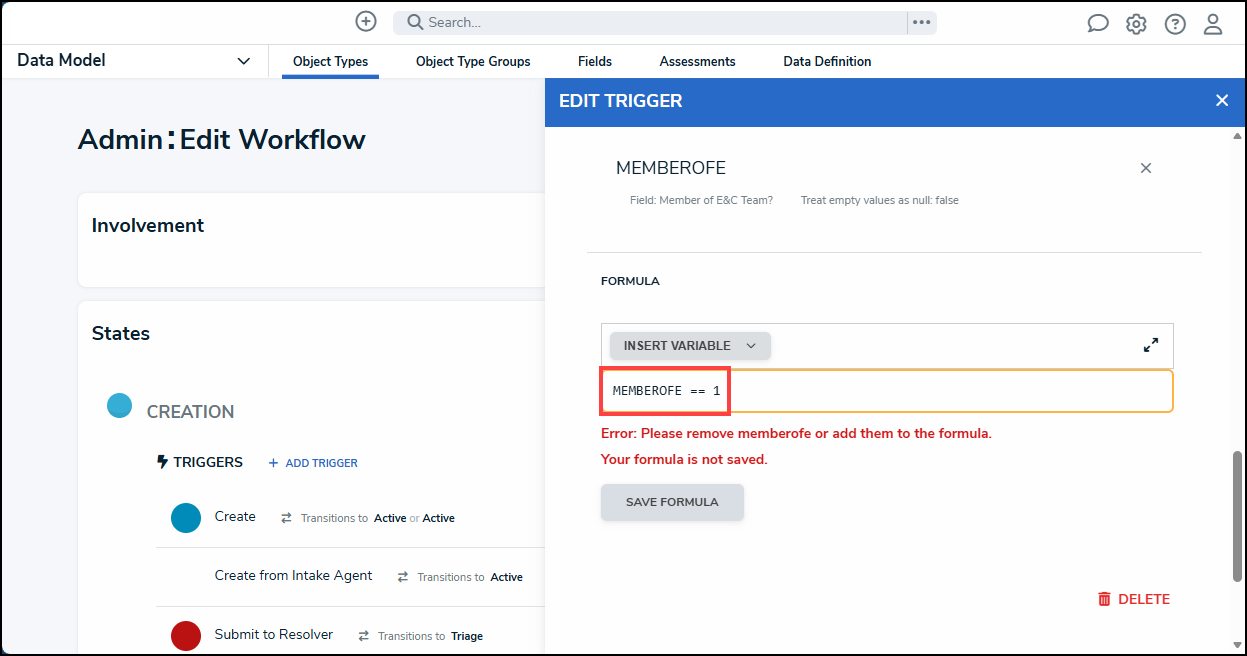Image resolution: width=1247 pixels, height=656 pixels.
Task: Click the red Submit to Resolver circle
Action: (x=186, y=635)
